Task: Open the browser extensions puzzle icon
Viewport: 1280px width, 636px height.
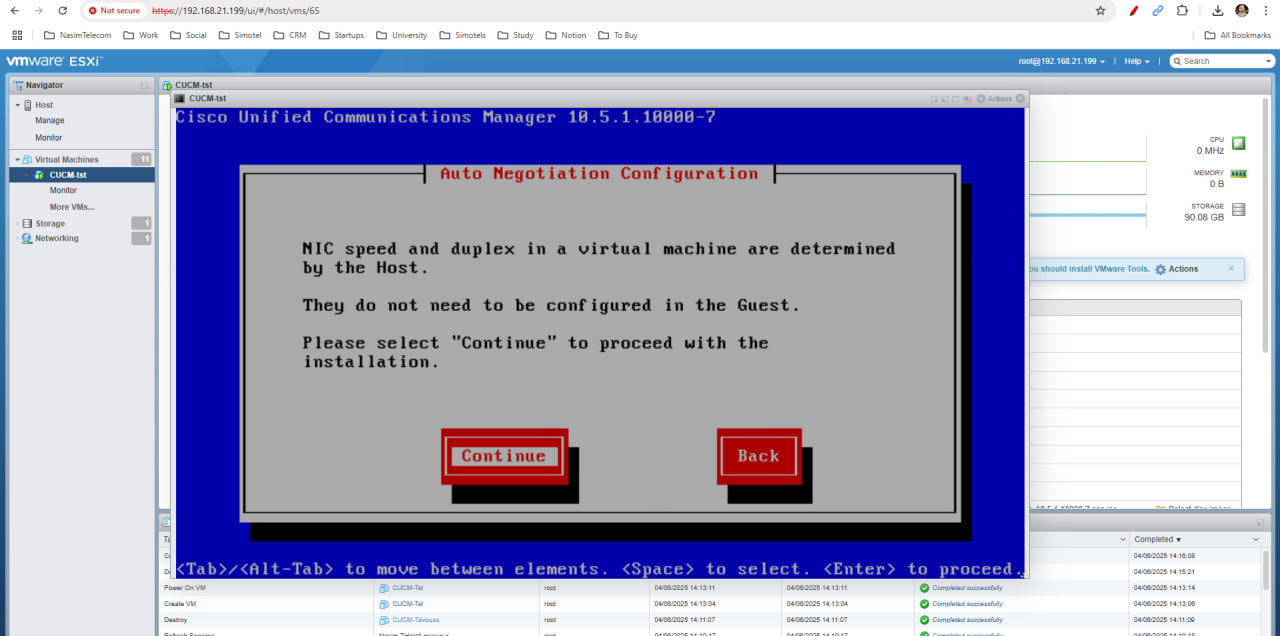Action: pyautogui.click(x=1182, y=11)
